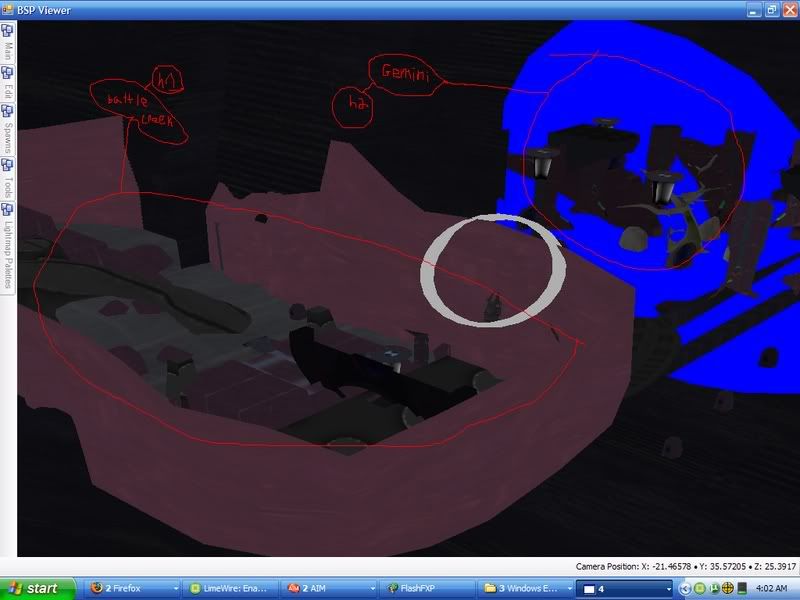
Task: Expand the 2 AIM taskbar group
Action: click(x=330, y=588)
